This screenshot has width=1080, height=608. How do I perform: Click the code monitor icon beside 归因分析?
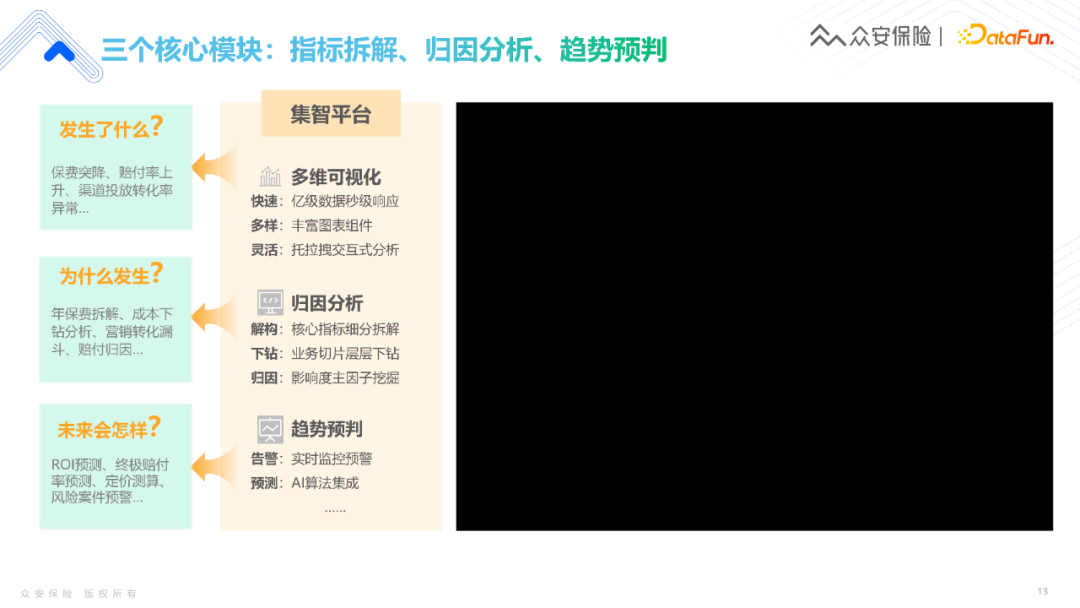point(270,302)
